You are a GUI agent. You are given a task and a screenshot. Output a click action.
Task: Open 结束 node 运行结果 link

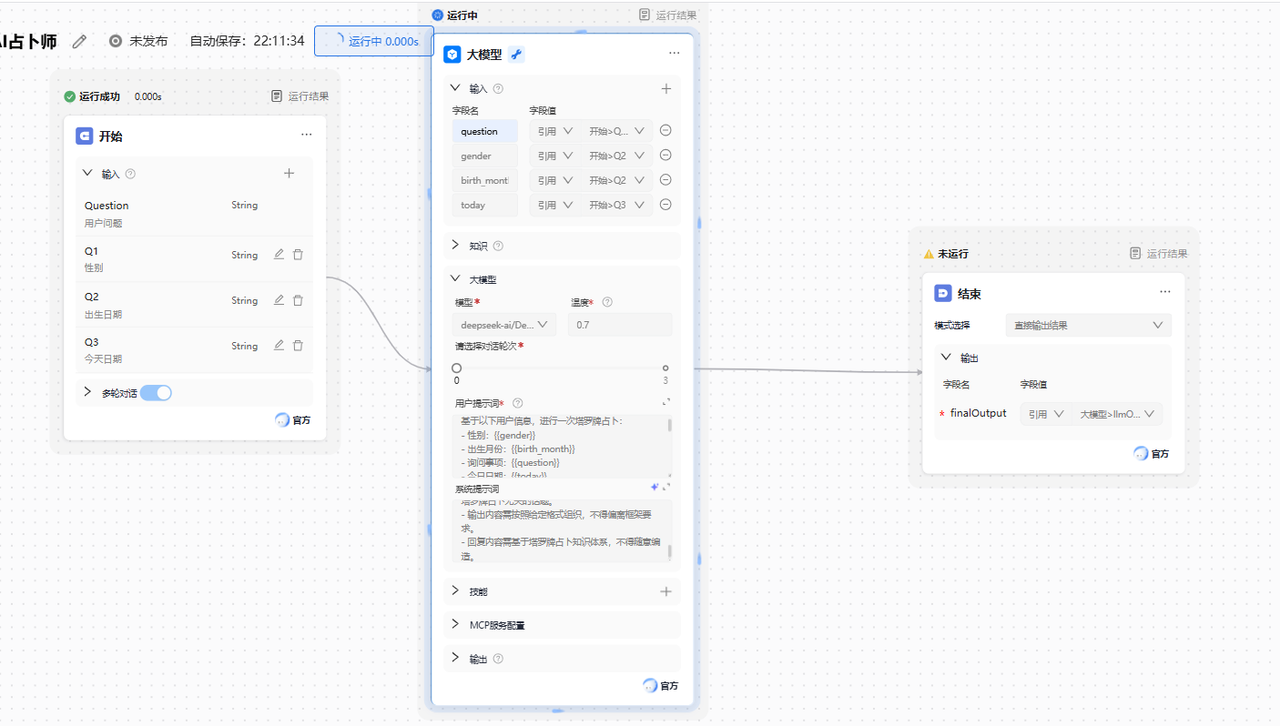[1159, 254]
